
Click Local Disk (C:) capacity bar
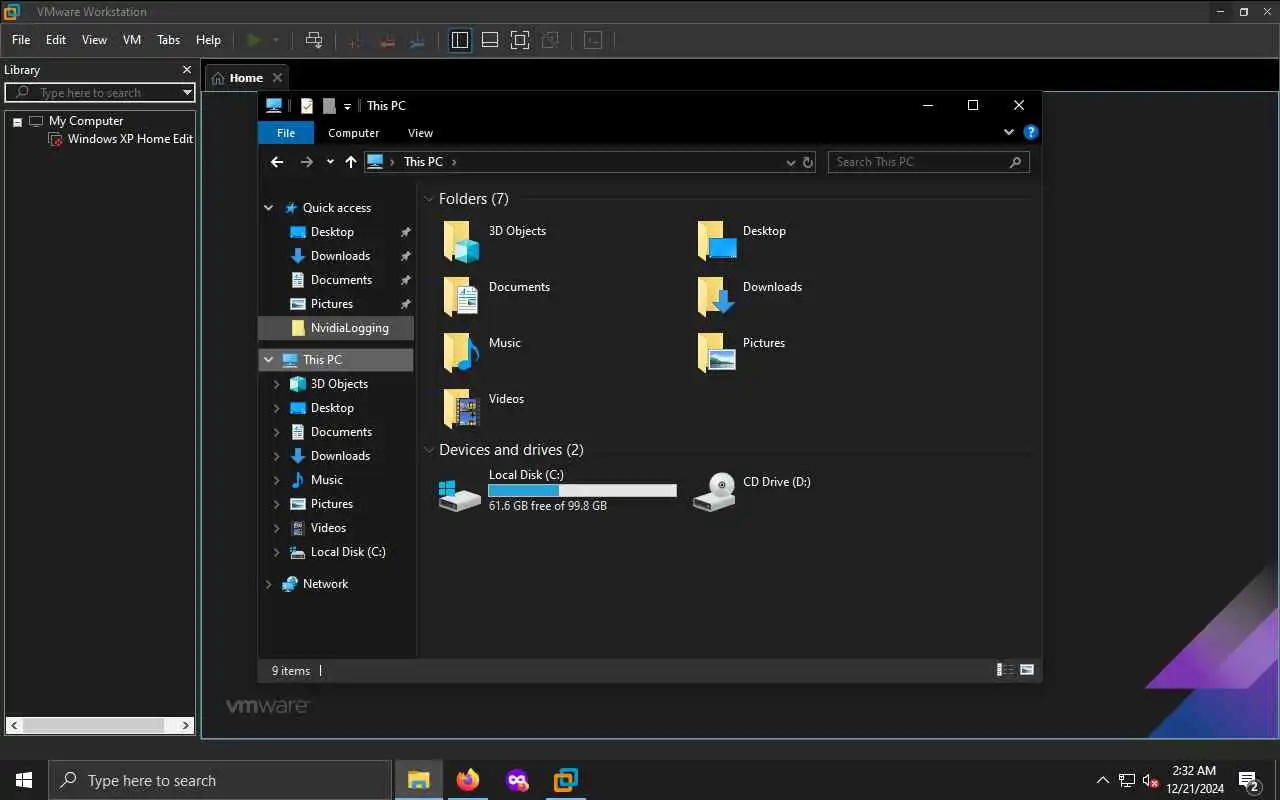pos(582,491)
